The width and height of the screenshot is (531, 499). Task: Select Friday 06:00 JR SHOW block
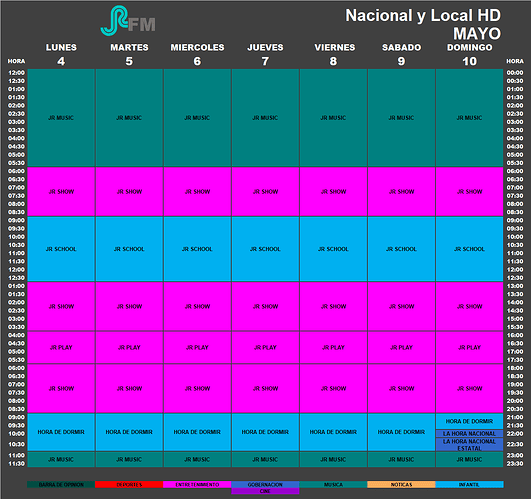tap(334, 192)
